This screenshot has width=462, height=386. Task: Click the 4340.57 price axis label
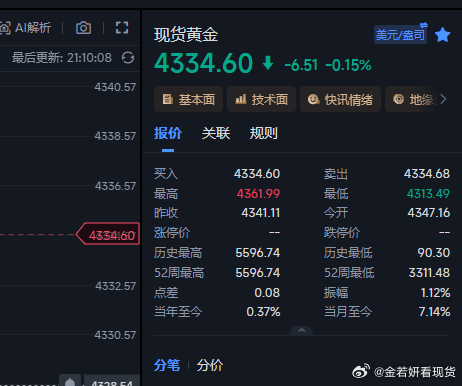coord(115,87)
